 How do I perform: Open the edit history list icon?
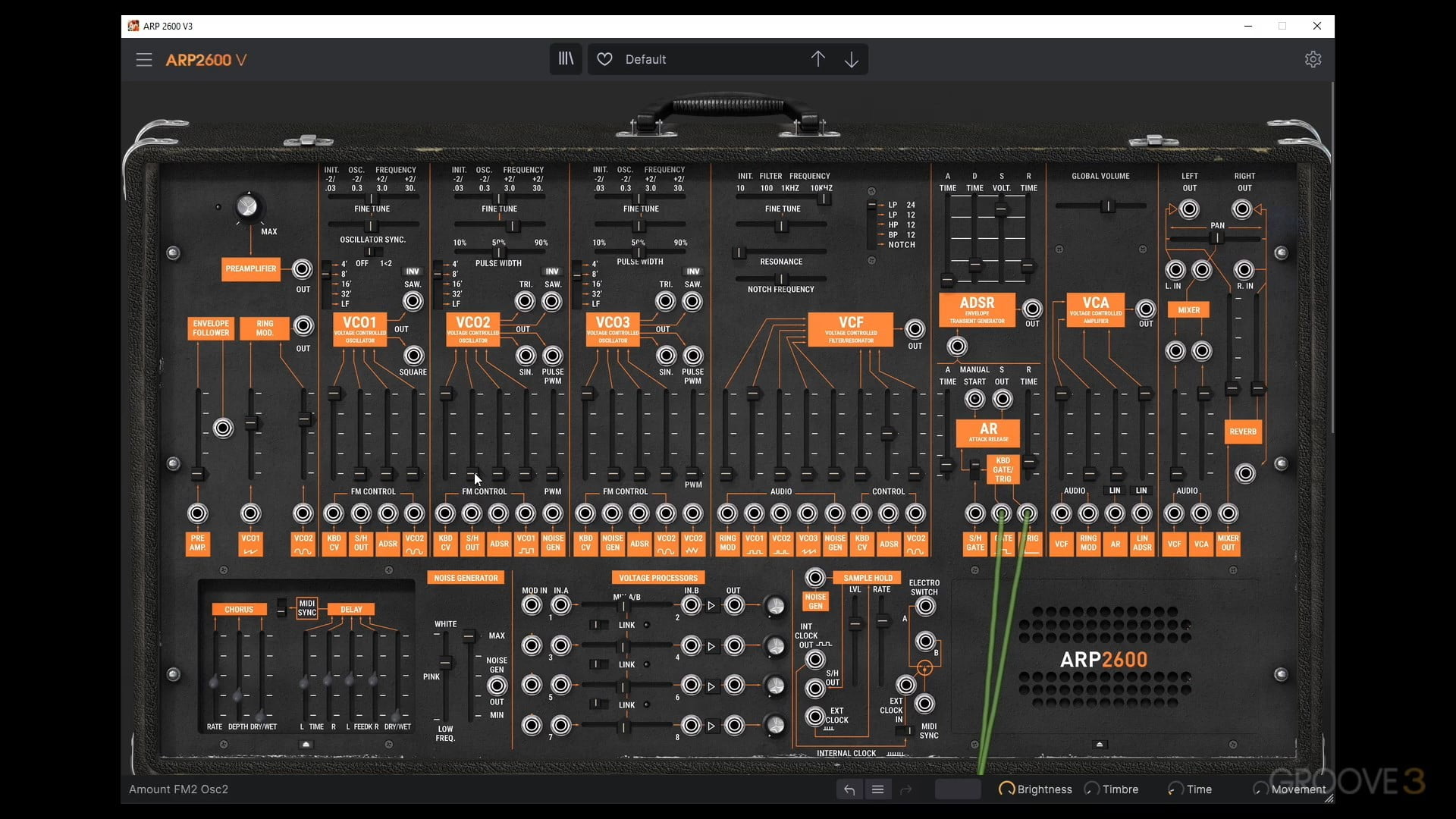[x=877, y=789]
